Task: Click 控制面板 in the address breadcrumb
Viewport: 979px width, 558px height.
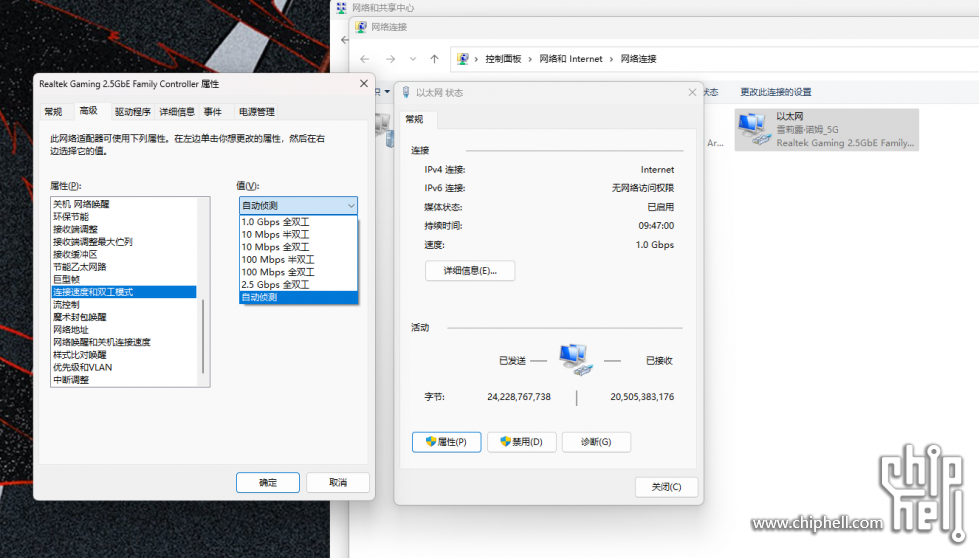Action: pos(503,59)
